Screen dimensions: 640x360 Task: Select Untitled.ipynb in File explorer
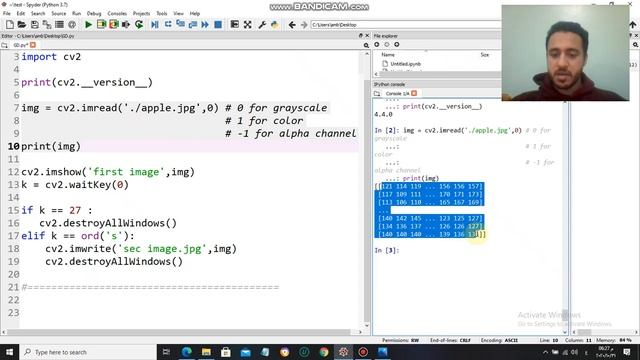click(405, 64)
